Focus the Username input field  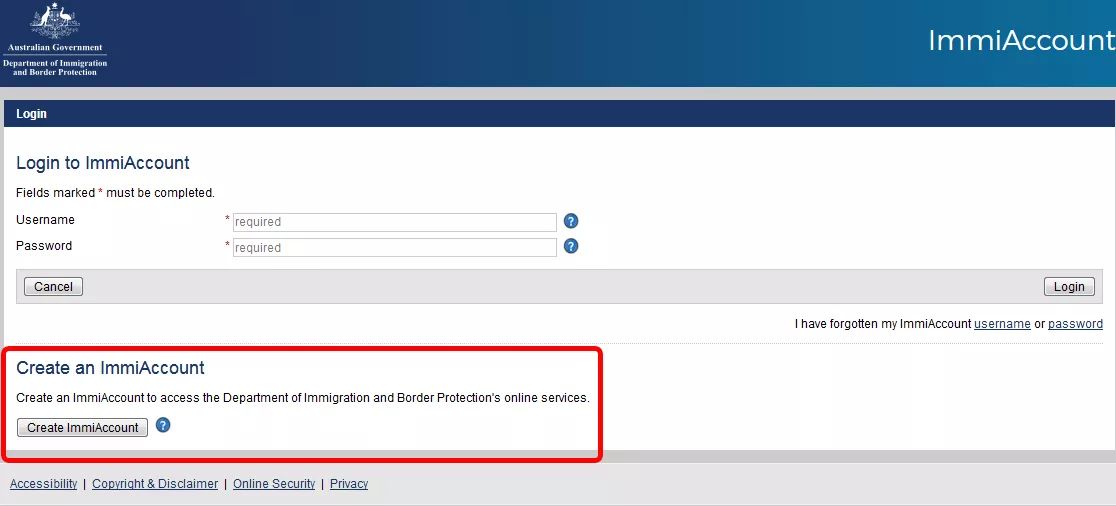(x=394, y=222)
